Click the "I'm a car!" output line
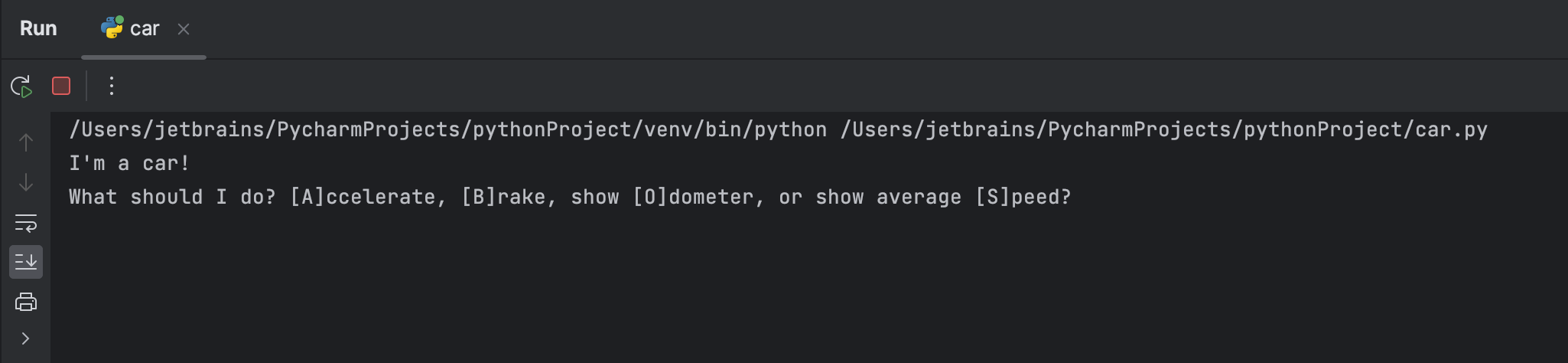Viewport: 1568px width, 363px height. click(128, 163)
